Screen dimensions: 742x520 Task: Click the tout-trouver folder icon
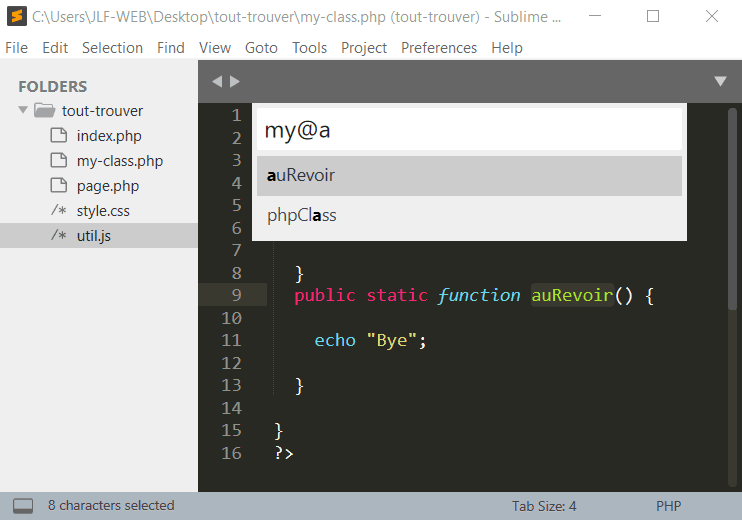click(44, 110)
